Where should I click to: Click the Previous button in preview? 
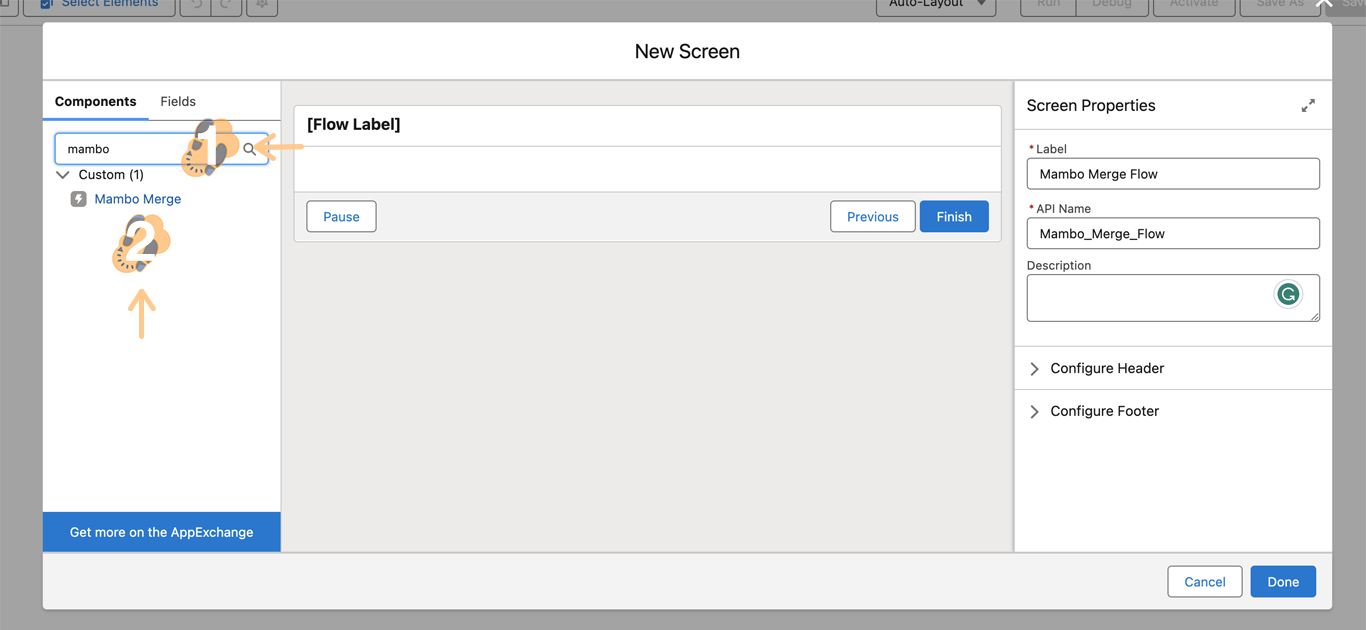(872, 217)
